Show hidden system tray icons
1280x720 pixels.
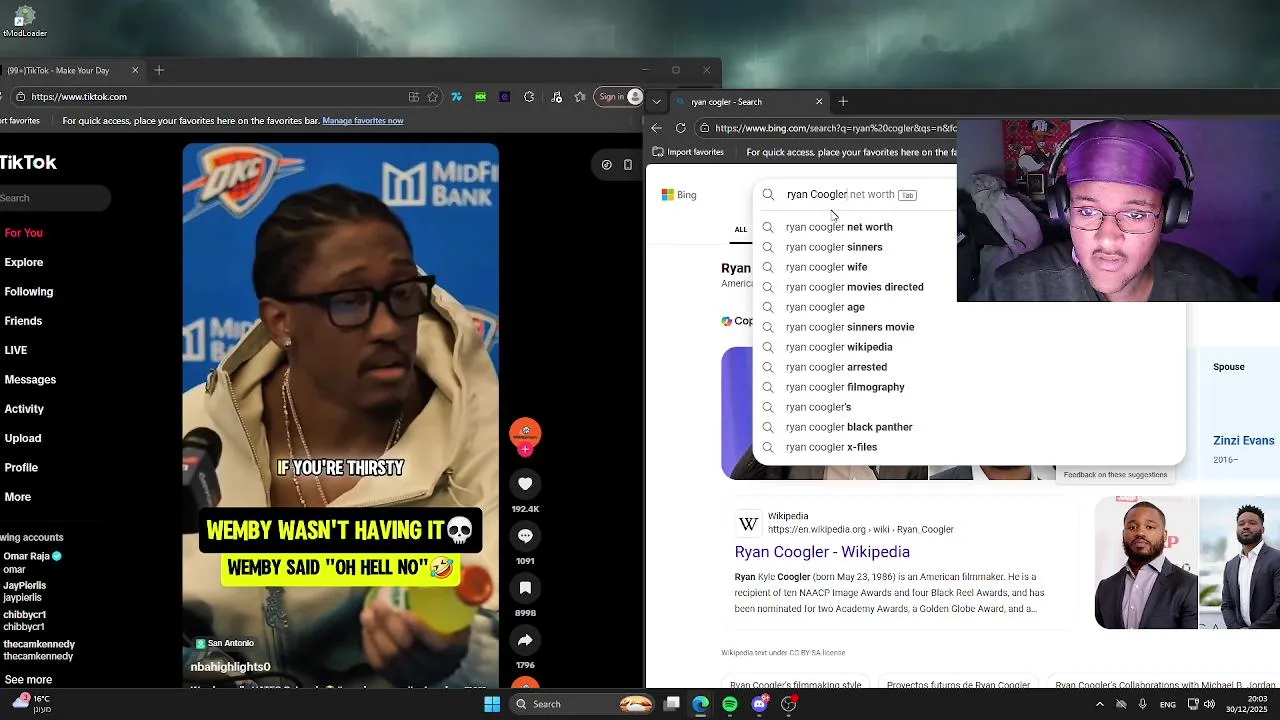click(1099, 704)
